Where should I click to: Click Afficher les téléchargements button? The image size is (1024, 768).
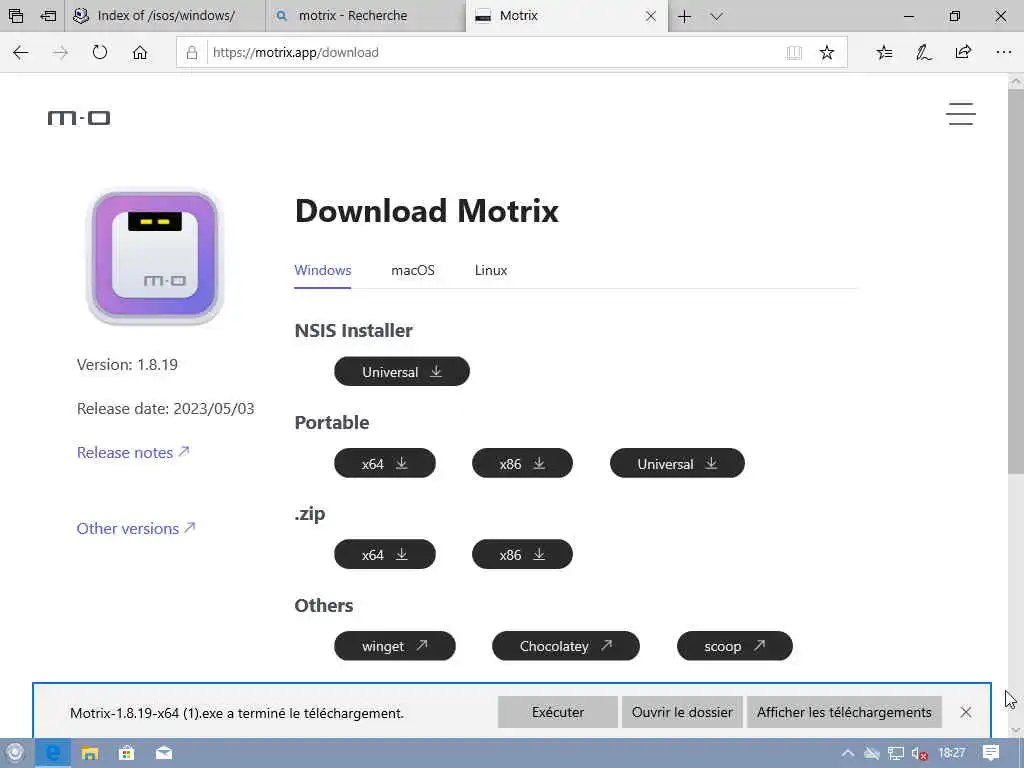click(844, 712)
